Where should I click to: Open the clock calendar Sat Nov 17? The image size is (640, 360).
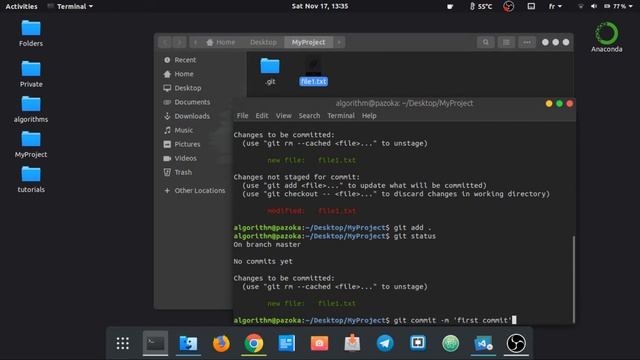pyautogui.click(x=320, y=6)
